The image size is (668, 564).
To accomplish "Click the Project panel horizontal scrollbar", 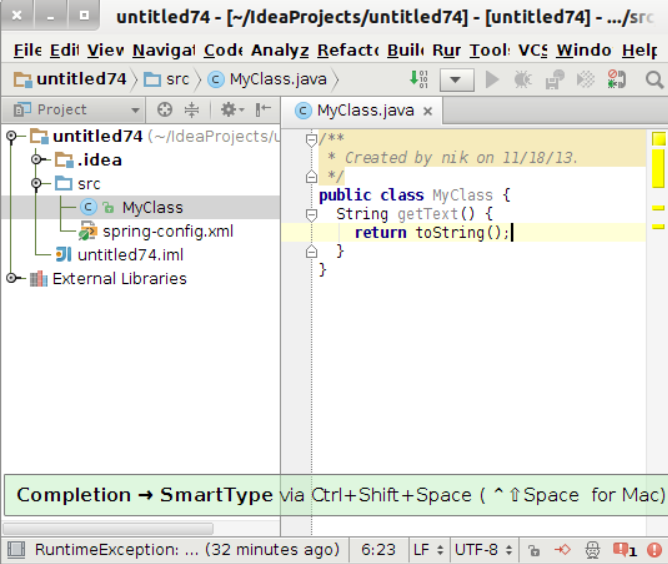I will 108,529.
